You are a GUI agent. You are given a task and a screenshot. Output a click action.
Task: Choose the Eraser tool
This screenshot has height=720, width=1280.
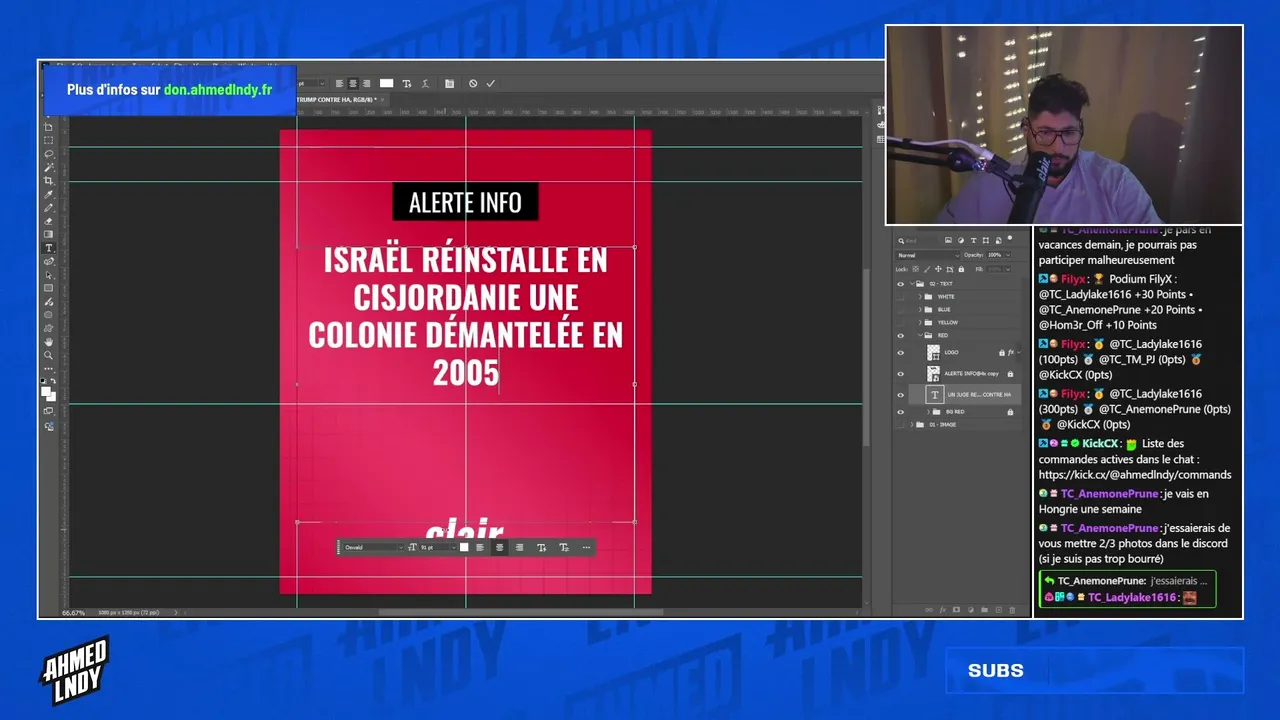coord(48,221)
